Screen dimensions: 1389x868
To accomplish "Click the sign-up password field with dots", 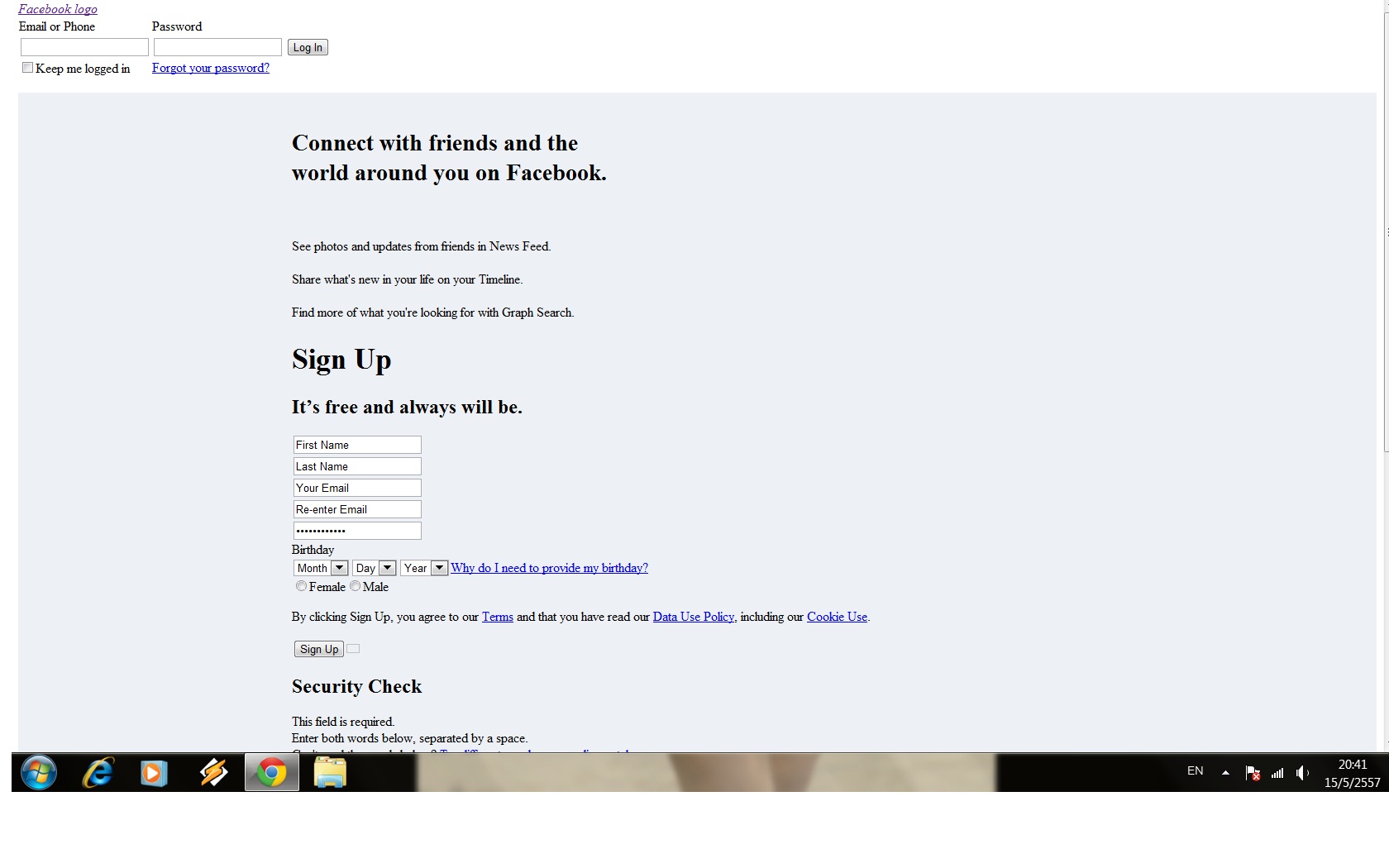I will tap(357, 531).
